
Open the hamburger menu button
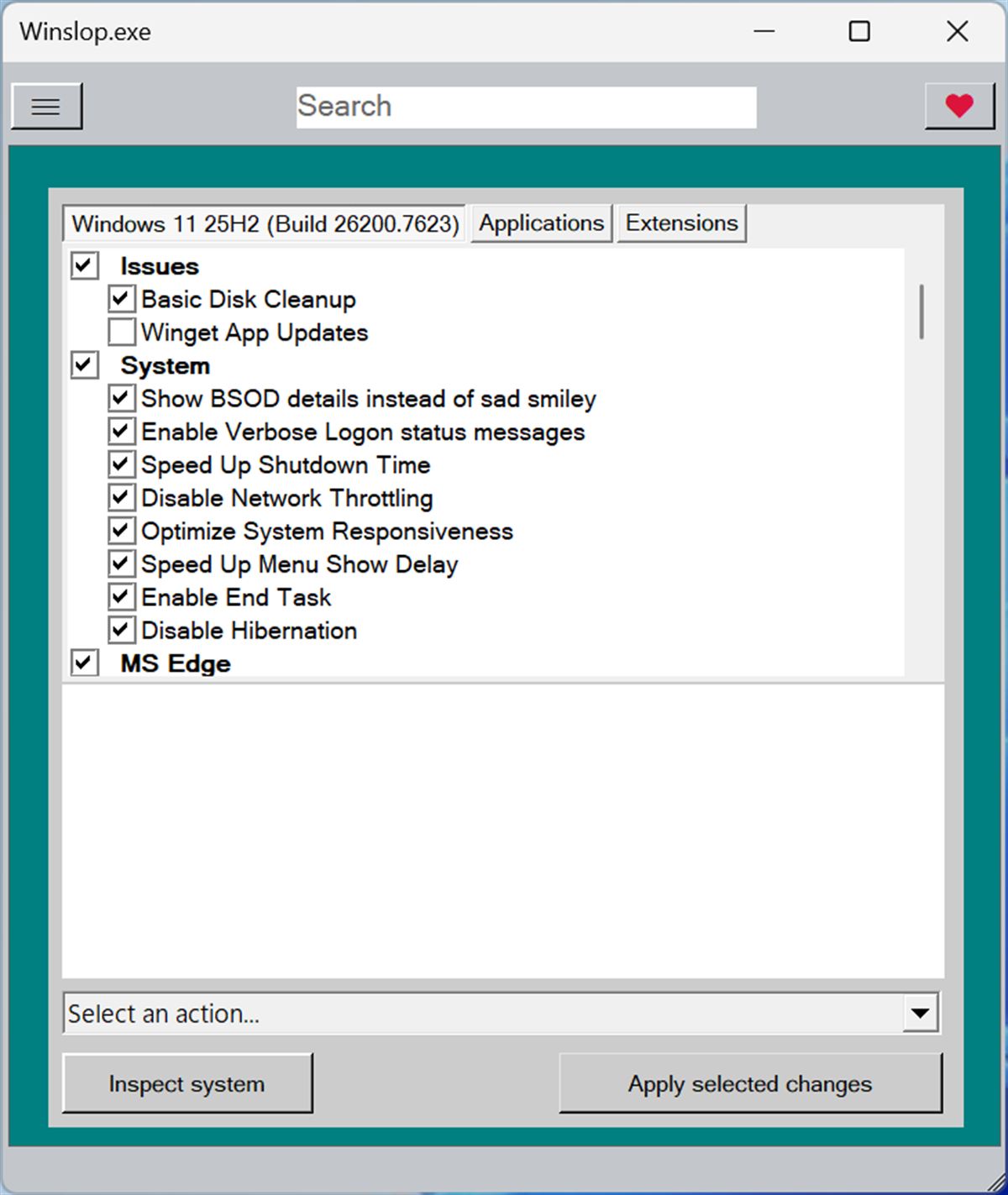coord(46,107)
